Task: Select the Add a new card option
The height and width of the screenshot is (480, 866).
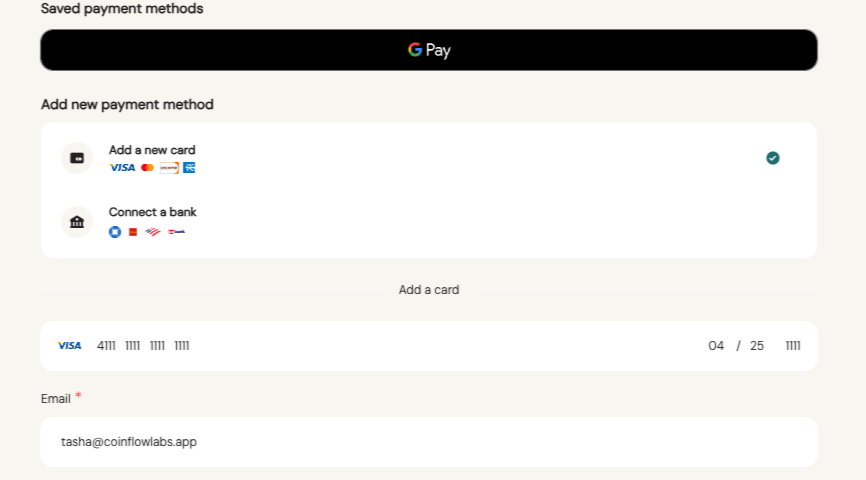Action: click(429, 158)
